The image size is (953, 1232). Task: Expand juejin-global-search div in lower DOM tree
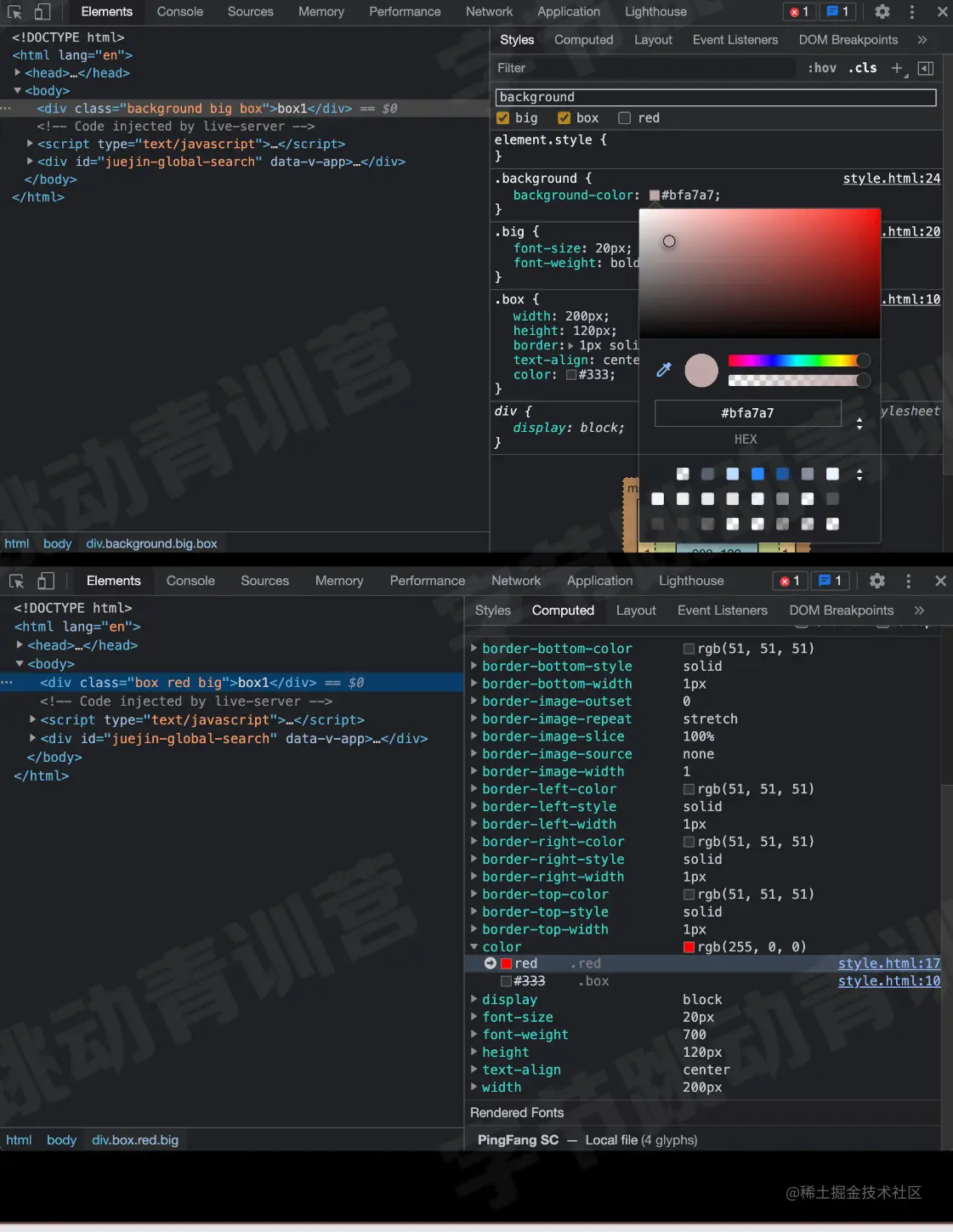click(33, 739)
